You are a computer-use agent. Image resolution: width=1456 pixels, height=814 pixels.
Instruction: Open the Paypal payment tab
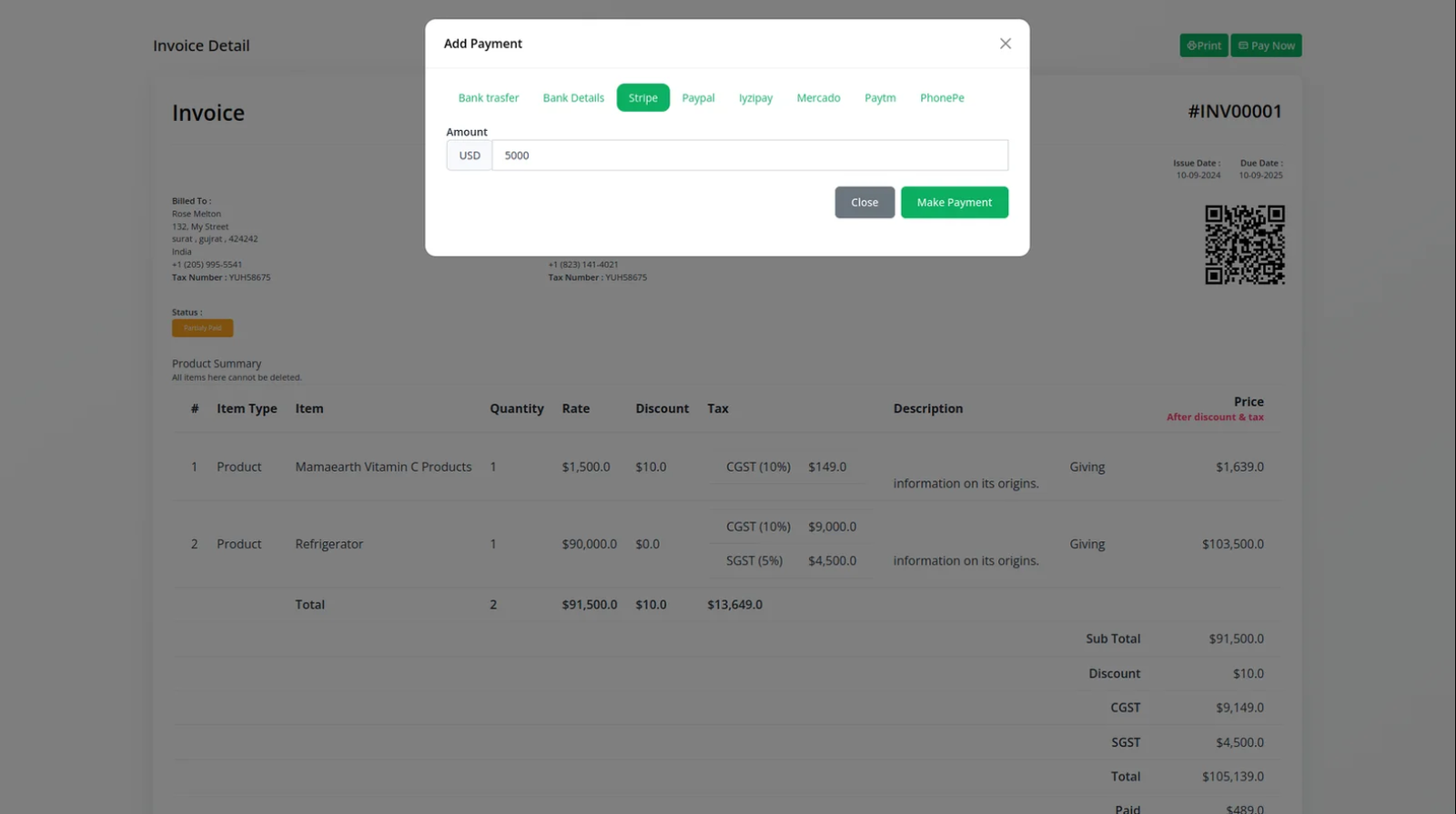point(699,97)
